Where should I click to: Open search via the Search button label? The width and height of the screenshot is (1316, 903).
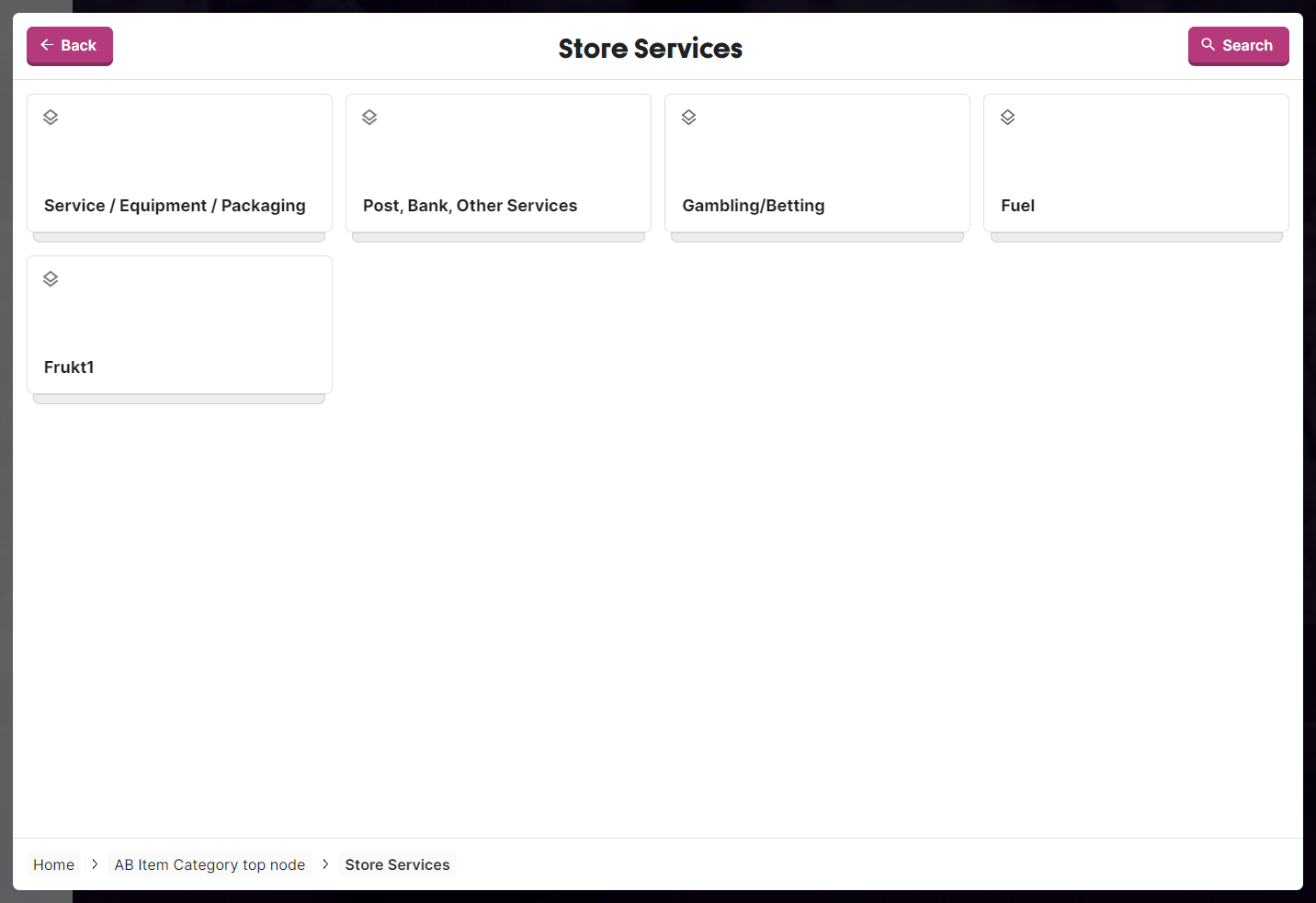coord(1247,46)
